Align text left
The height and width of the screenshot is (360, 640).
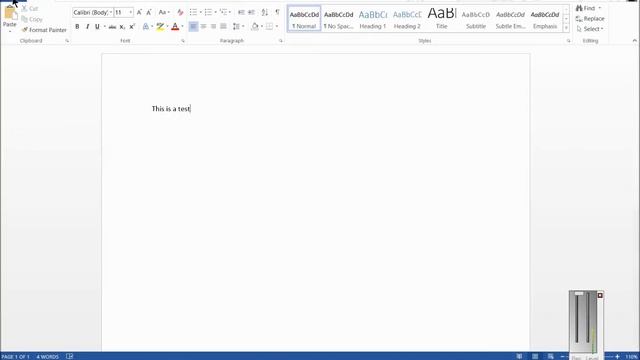tap(193, 27)
